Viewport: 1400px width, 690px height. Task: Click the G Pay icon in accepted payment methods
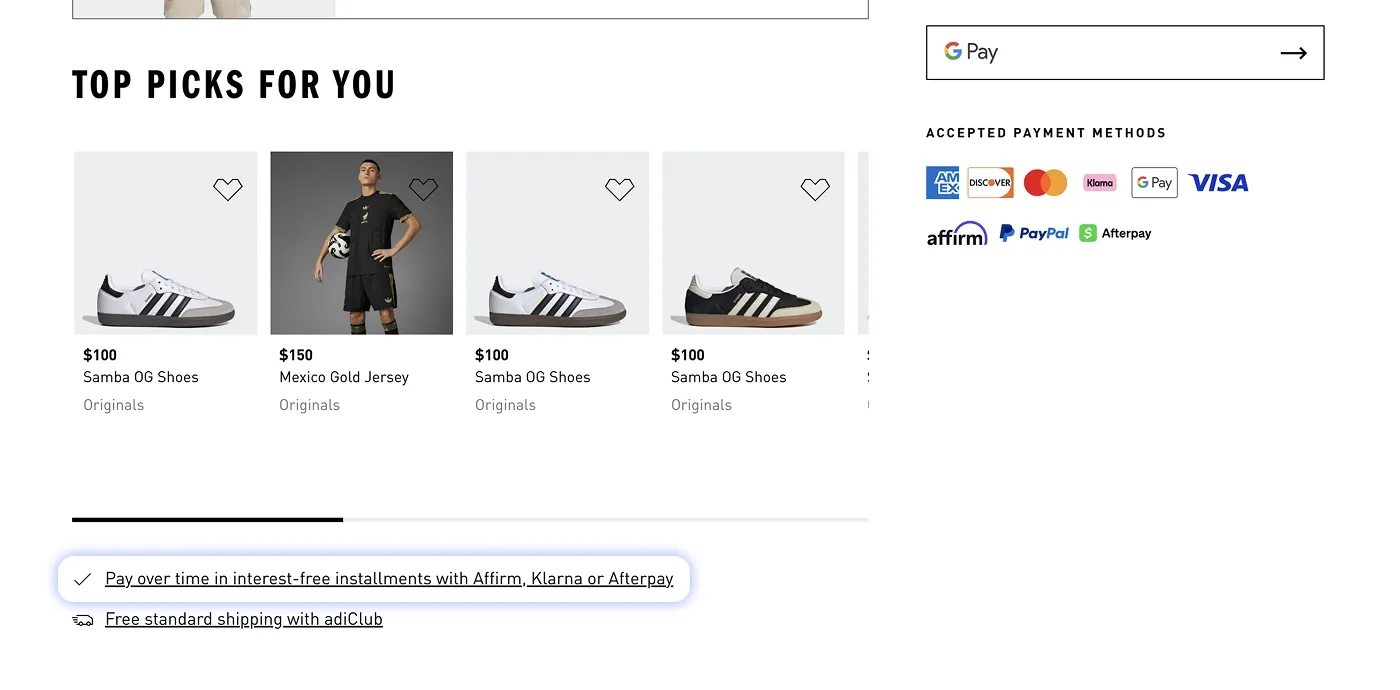tap(1154, 182)
